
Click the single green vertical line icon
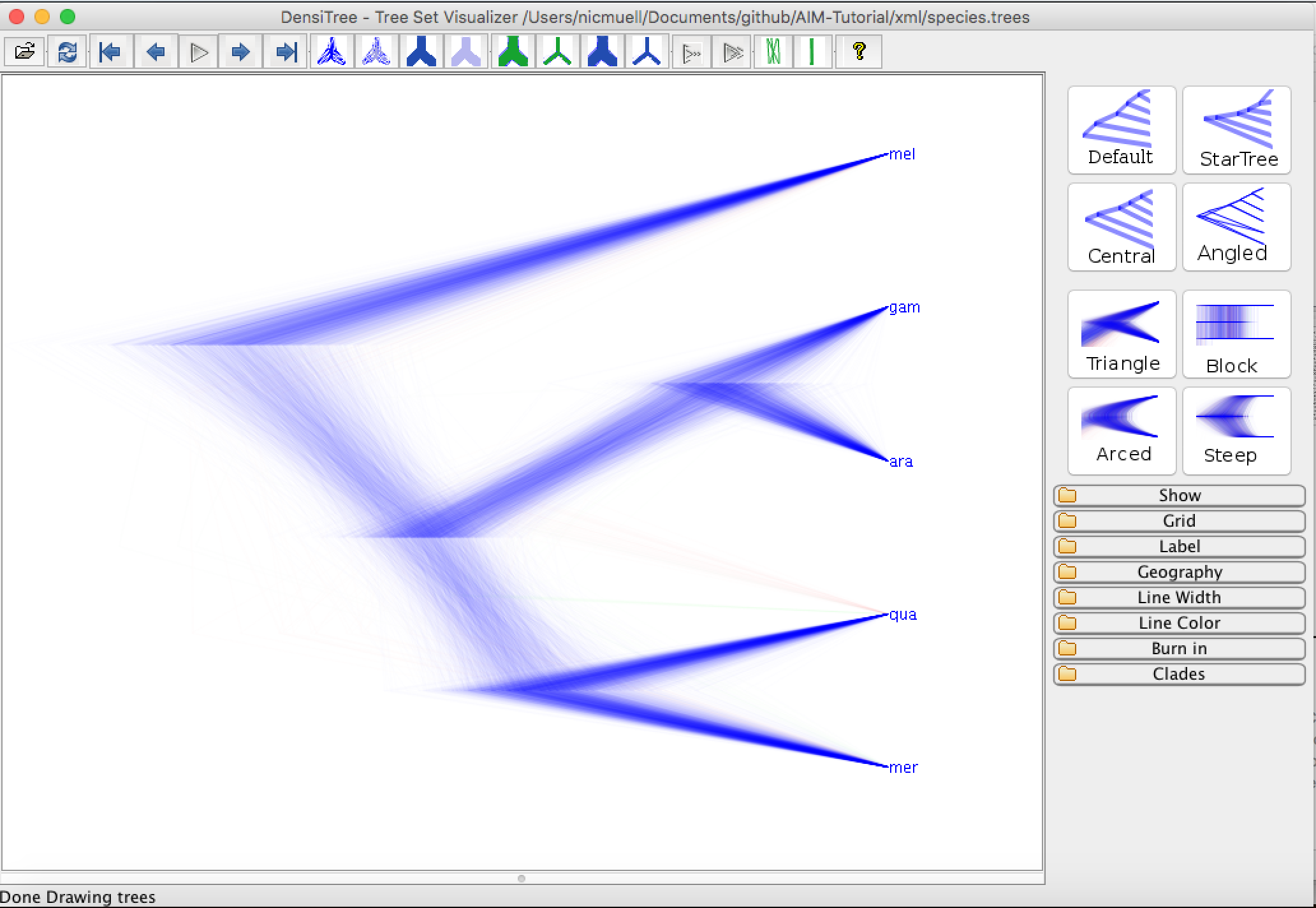tap(812, 52)
